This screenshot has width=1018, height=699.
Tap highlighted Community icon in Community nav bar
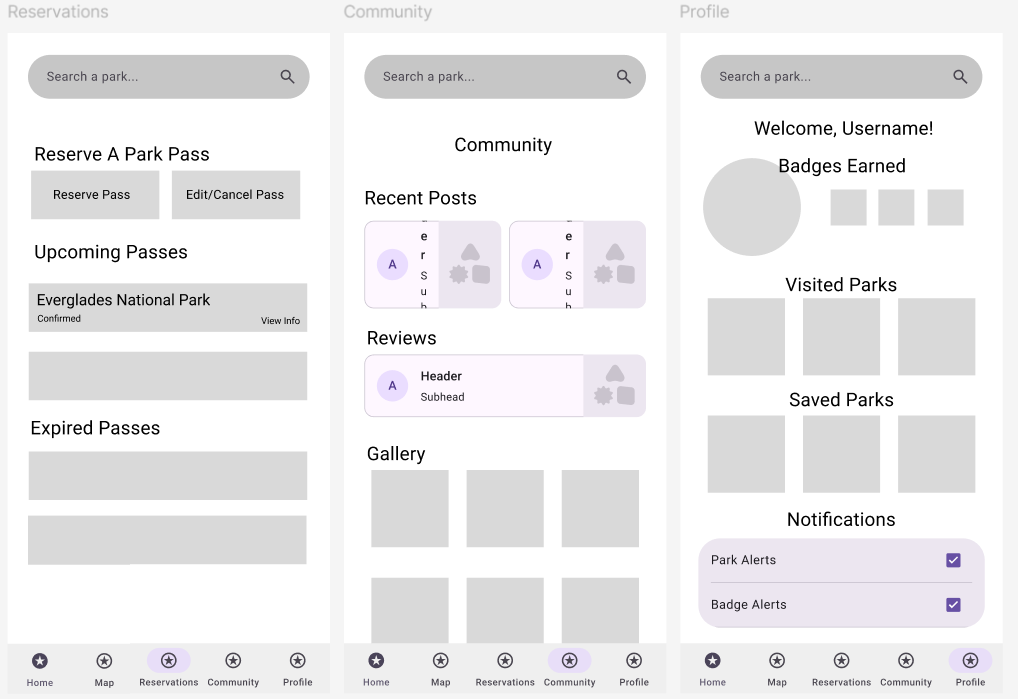coord(569,661)
